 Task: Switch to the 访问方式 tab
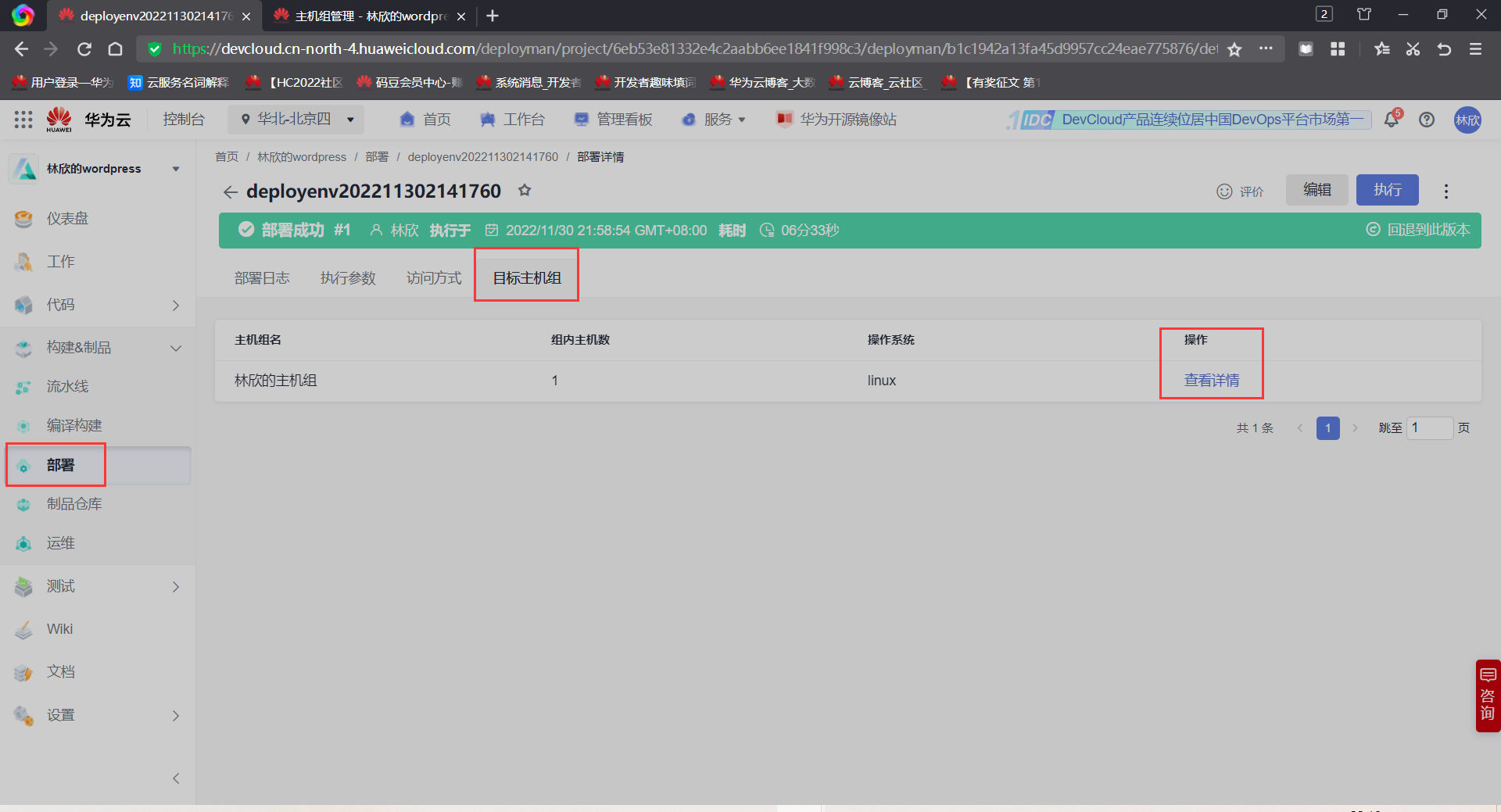coord(434,278)
